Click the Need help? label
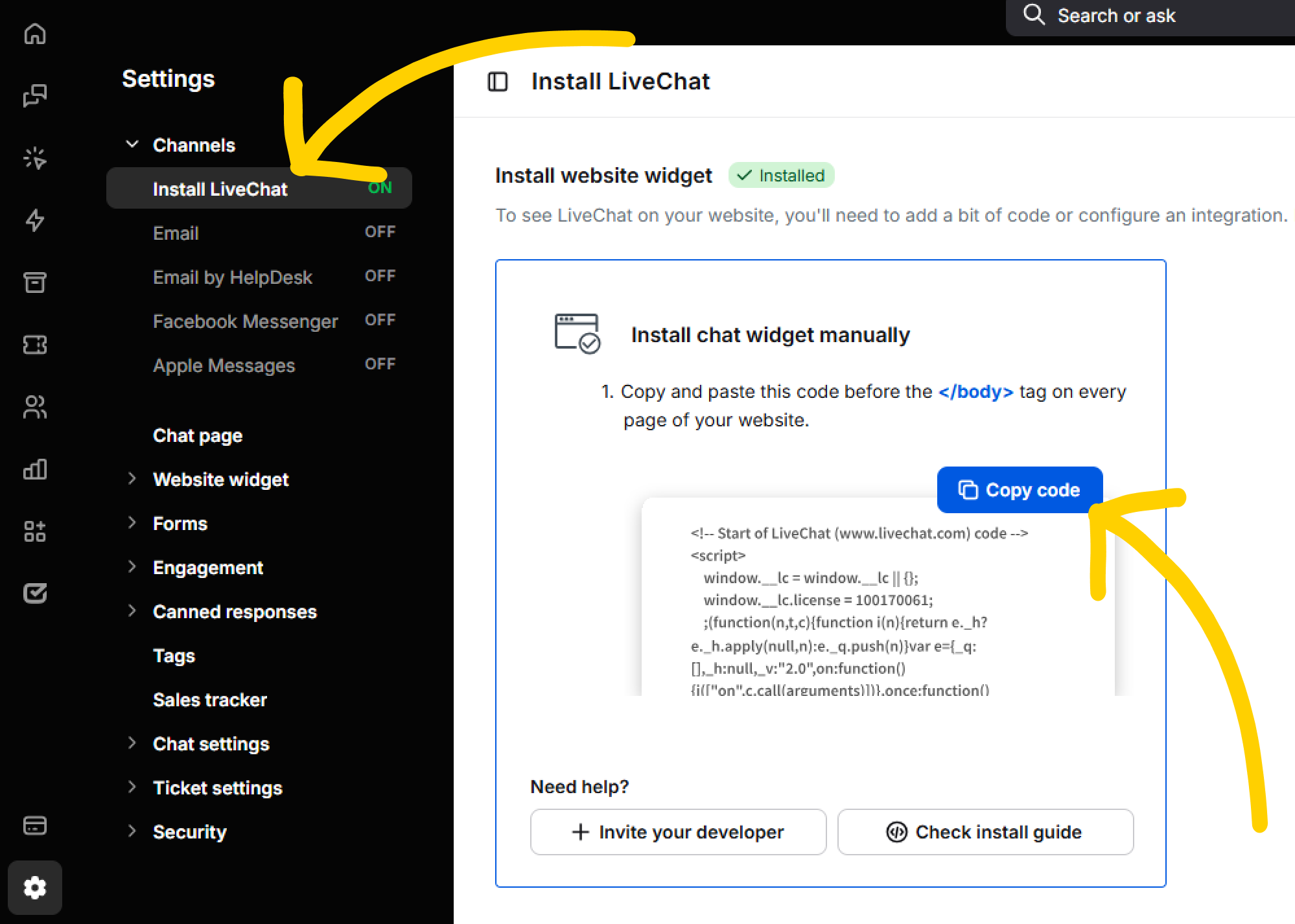The height and width of the screenshot is (924, 1295). [579, 787]
